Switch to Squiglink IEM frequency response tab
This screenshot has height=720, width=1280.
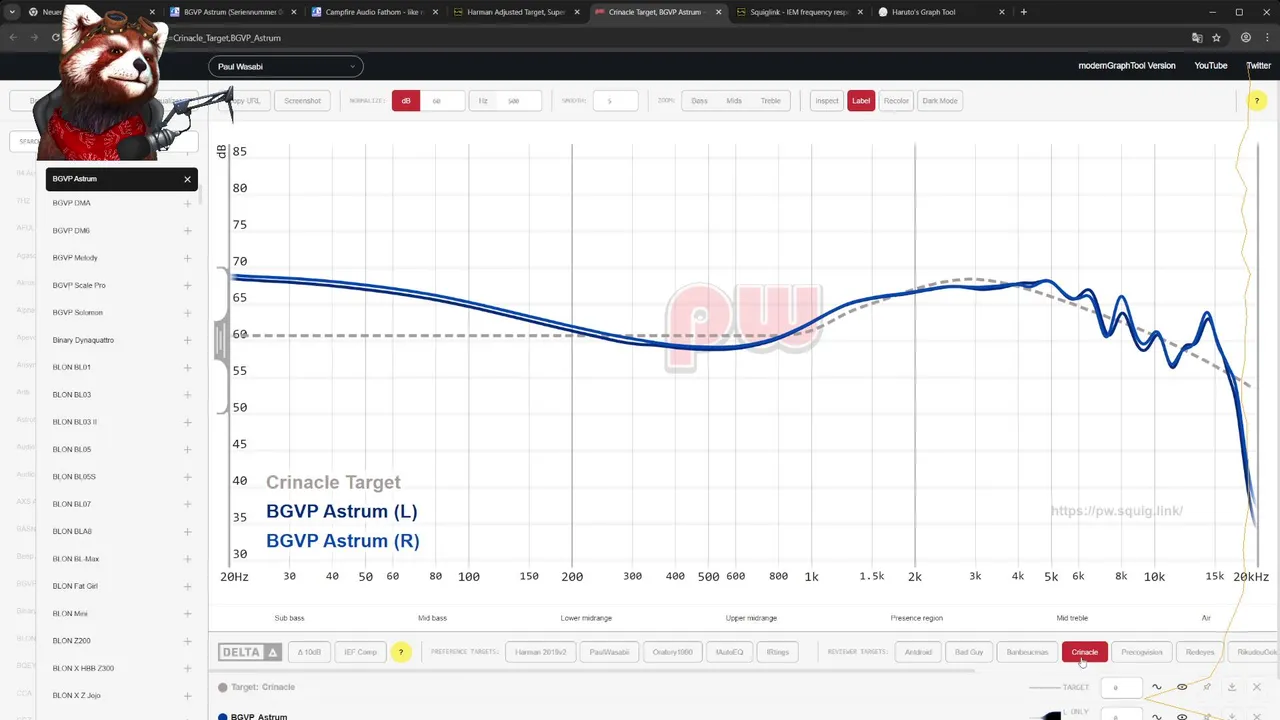pos(798,12)
